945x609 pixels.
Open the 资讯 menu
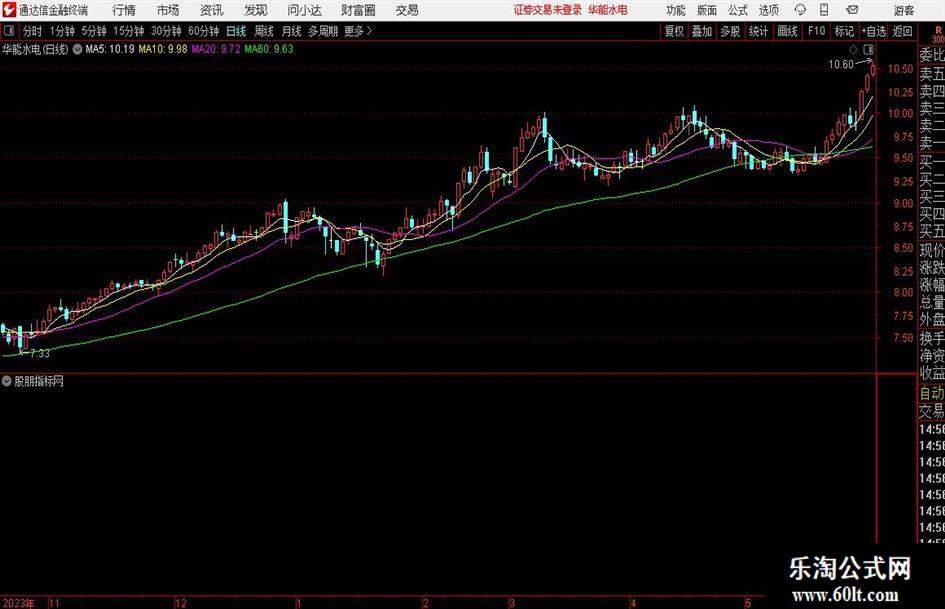[x=212, y=10]
